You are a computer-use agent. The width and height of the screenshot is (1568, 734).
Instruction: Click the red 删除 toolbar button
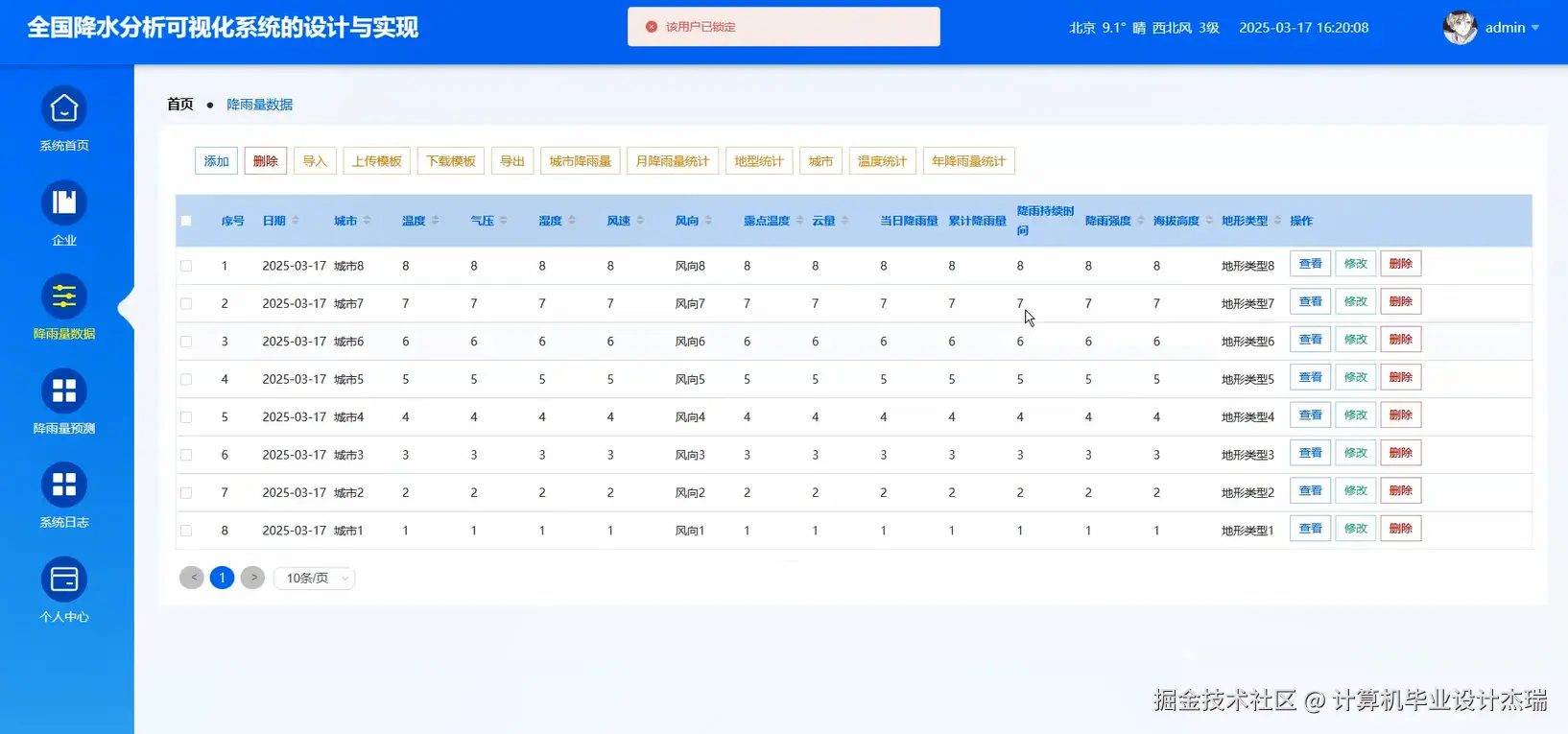pos(266,161)
